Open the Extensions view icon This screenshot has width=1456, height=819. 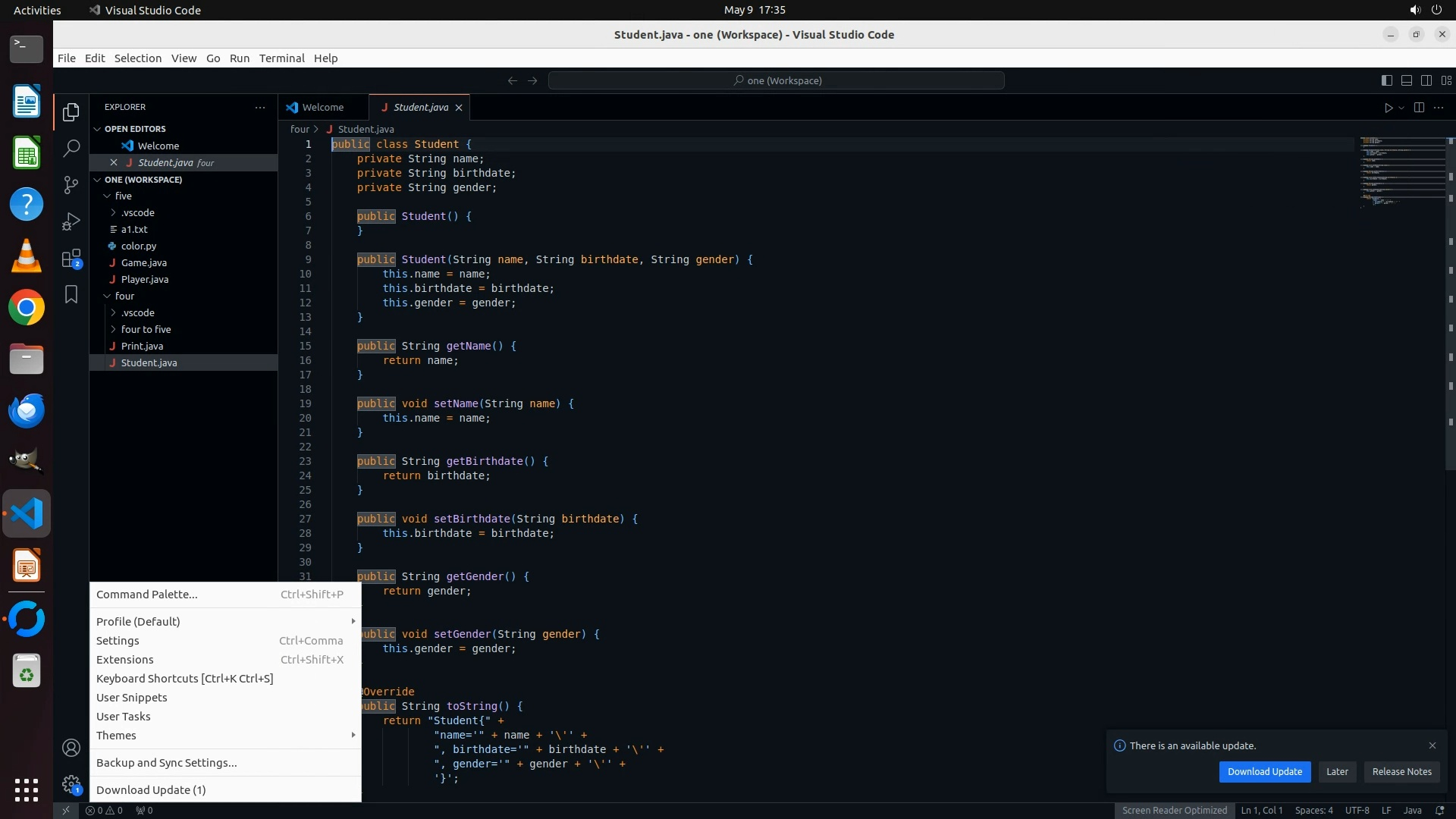tap(71, 259)
